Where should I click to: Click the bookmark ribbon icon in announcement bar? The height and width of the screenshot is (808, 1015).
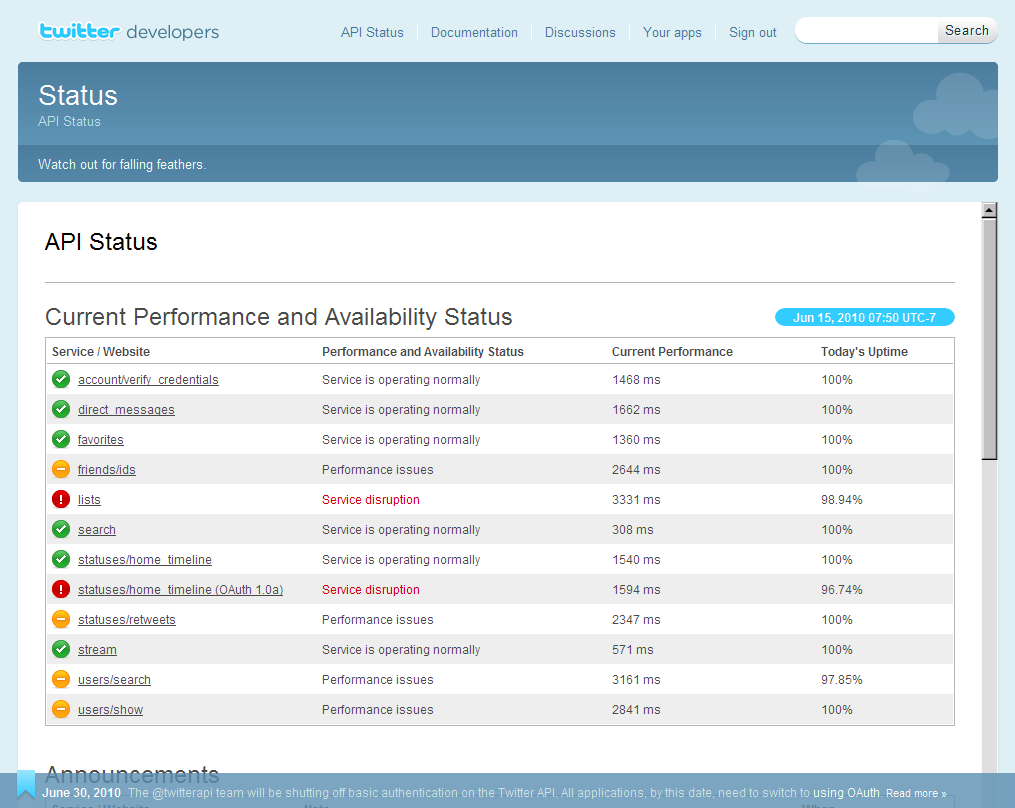(26, 783)
